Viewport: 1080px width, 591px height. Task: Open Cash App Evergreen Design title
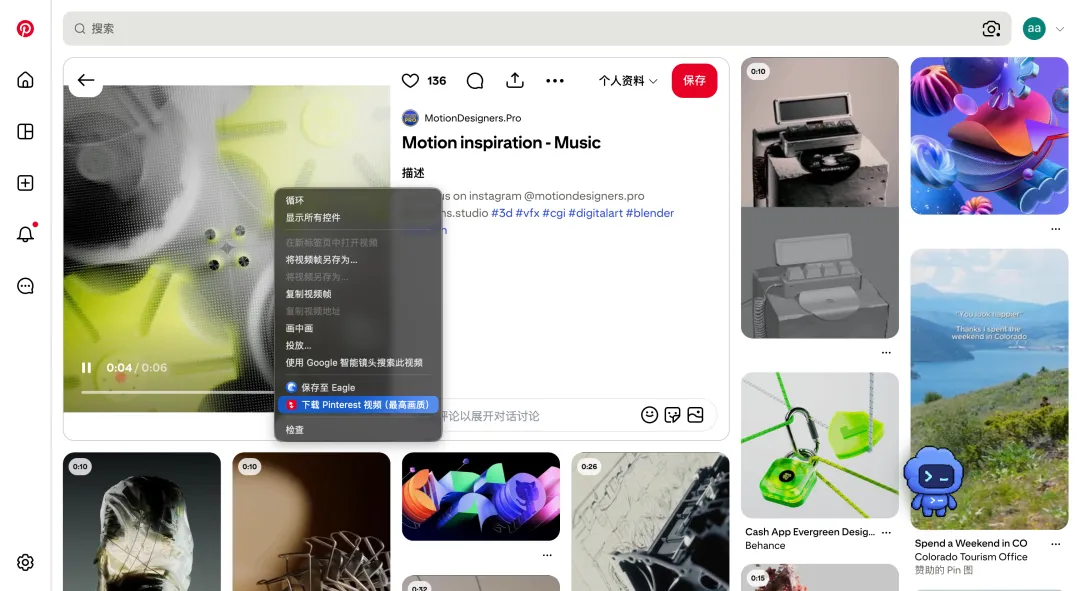(x=809, y=532)
